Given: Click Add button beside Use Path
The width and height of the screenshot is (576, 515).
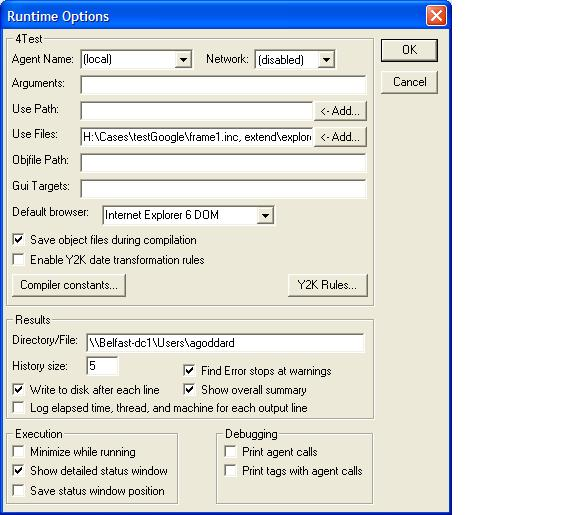Looking at the screenshot, I should [x=340, y=111].
